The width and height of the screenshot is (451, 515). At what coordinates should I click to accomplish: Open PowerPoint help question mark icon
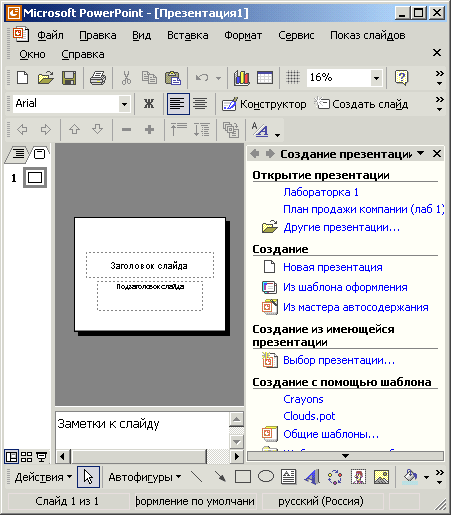401,78
